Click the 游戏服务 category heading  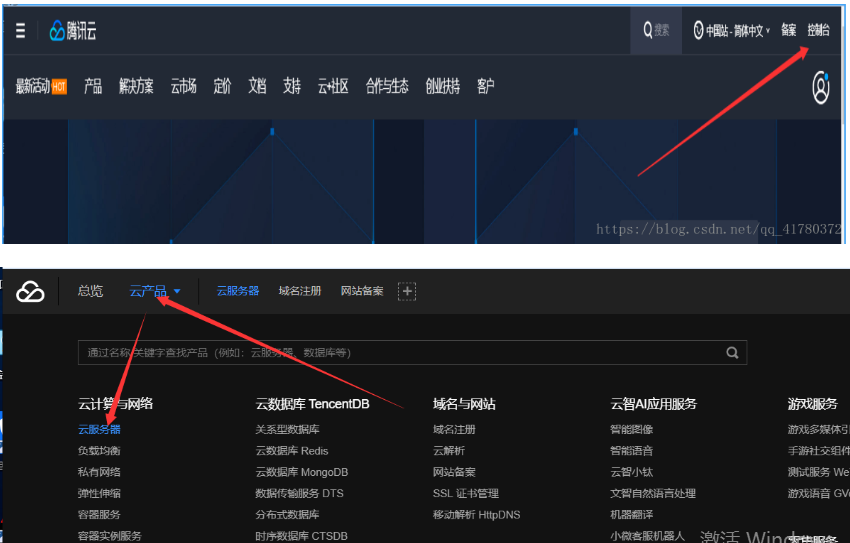(813, 404)
